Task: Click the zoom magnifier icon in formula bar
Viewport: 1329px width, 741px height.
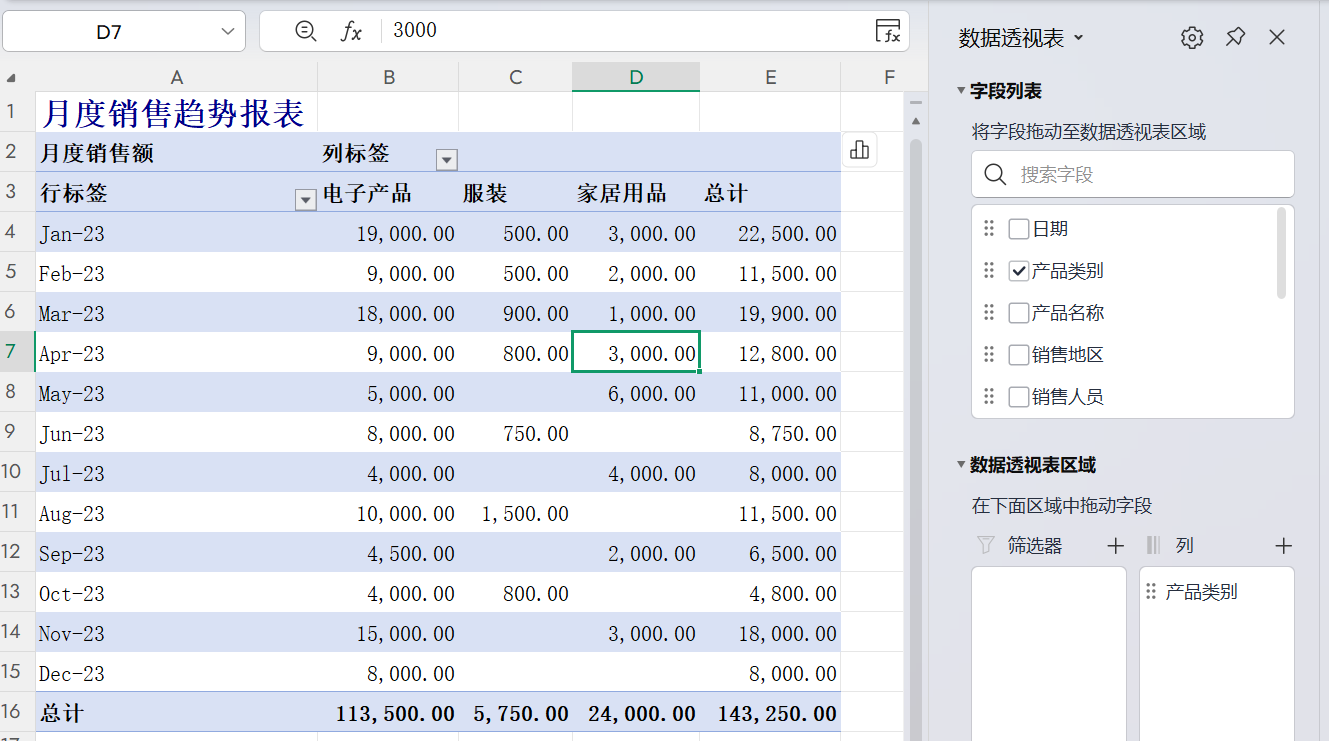Action: click(x=306, y=31)
